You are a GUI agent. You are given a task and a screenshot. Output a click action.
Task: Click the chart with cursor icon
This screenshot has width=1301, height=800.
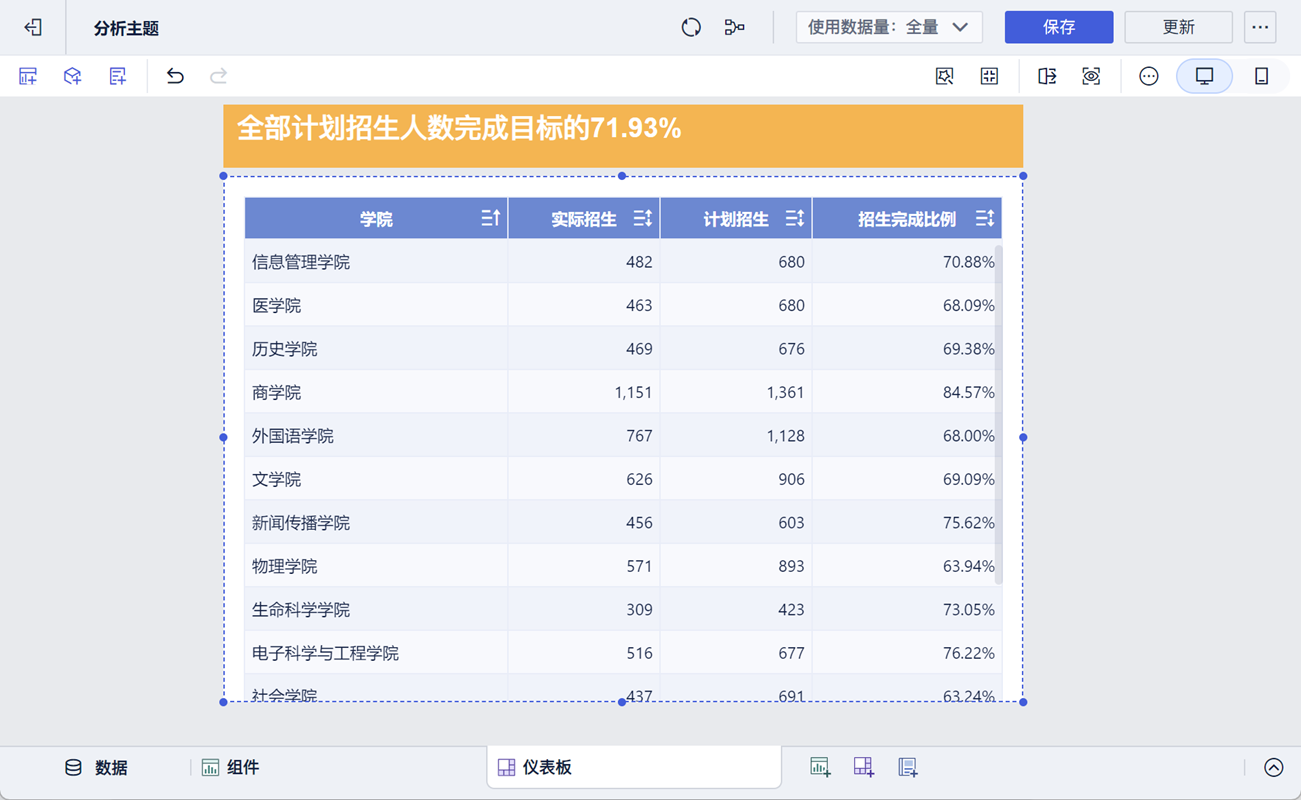pos(944,76)
